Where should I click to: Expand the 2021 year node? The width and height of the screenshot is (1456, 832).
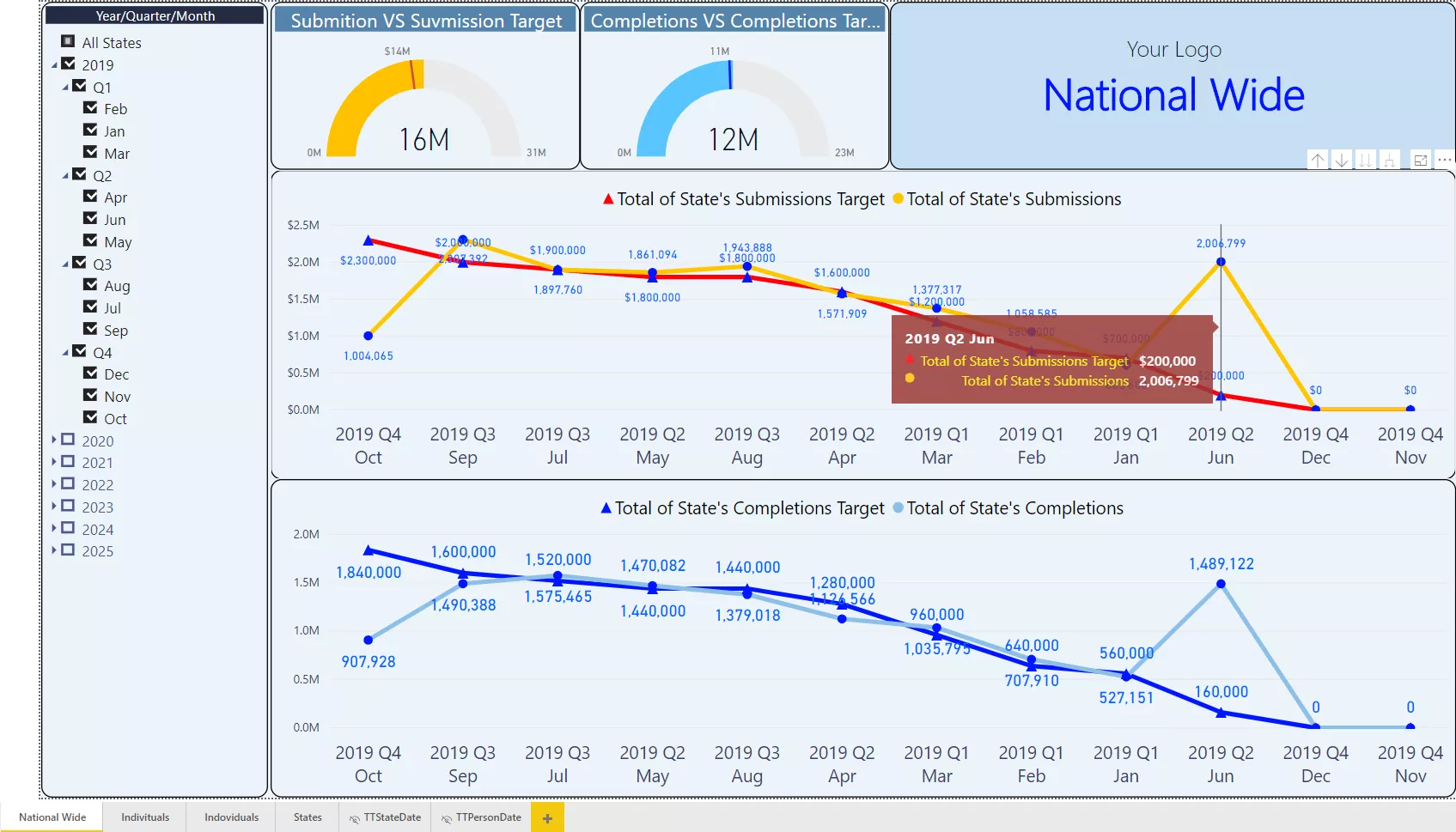click(54, 462)
